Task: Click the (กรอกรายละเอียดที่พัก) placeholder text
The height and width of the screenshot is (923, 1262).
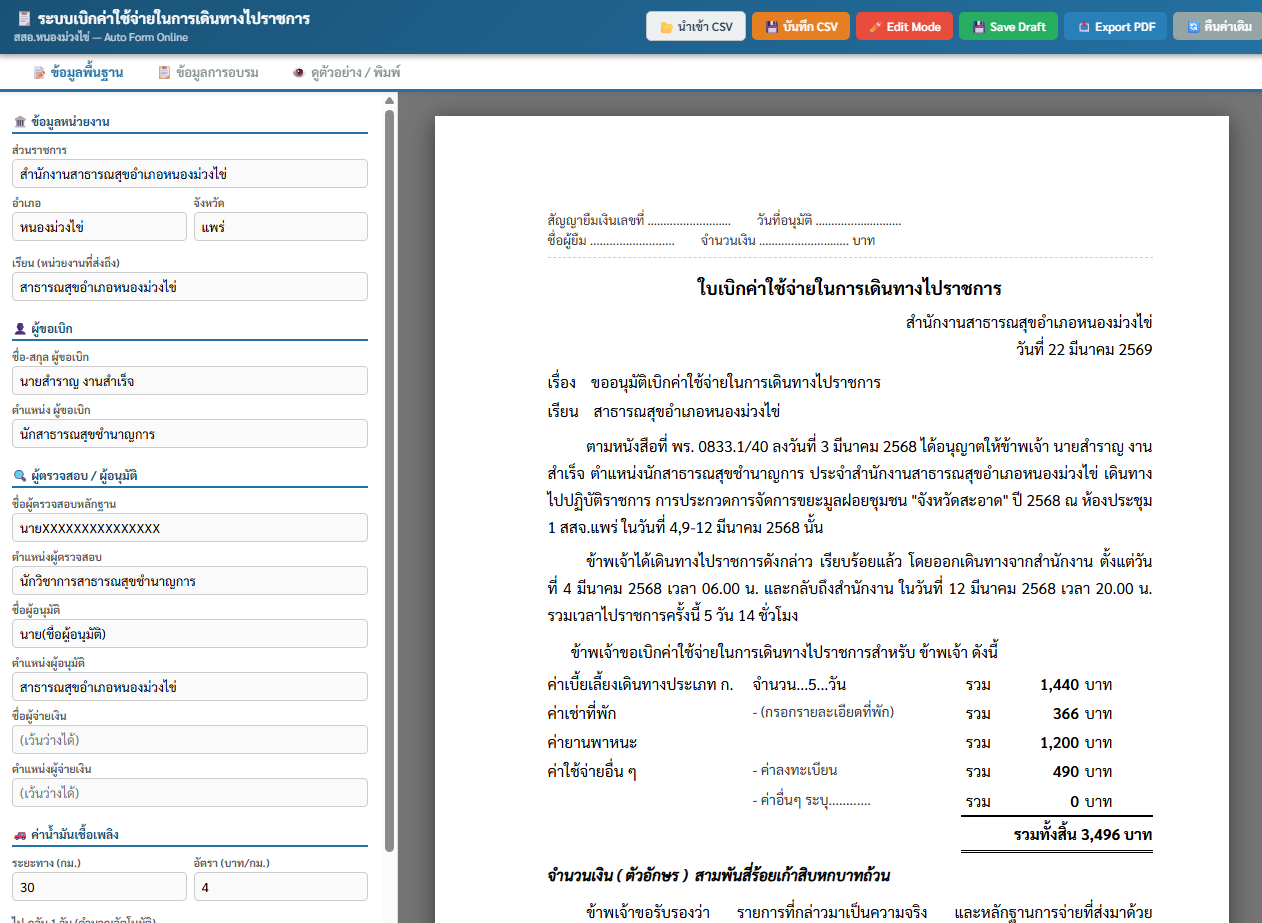Action: pyautogui.click(x=822, y=713)
